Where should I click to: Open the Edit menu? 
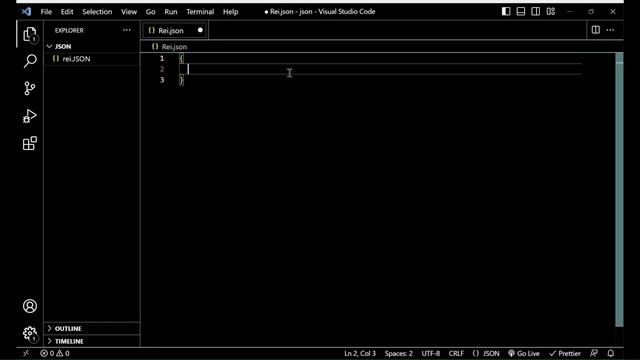pyautogui.click(x=67, y=11)
